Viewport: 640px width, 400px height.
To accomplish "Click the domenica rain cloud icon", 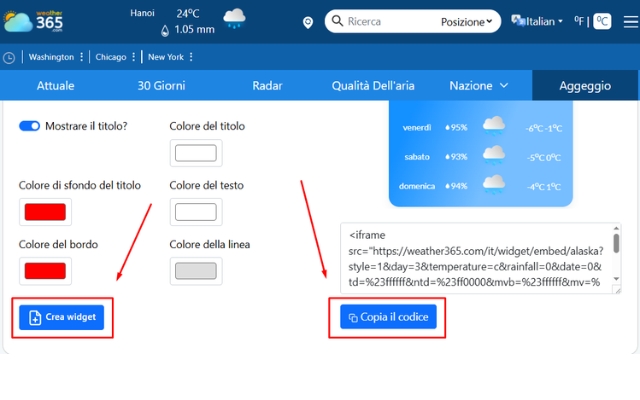I will 493,184.
